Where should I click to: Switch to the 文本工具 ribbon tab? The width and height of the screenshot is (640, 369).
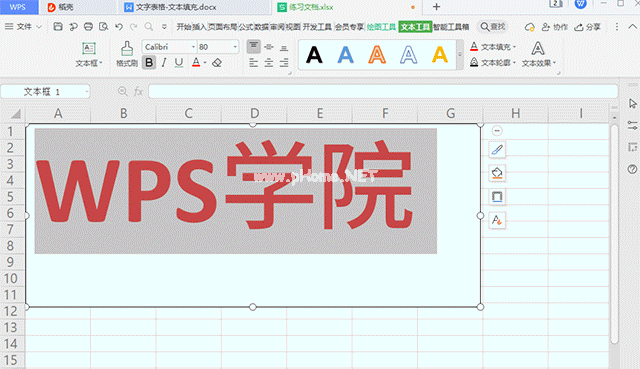(415, 27)
